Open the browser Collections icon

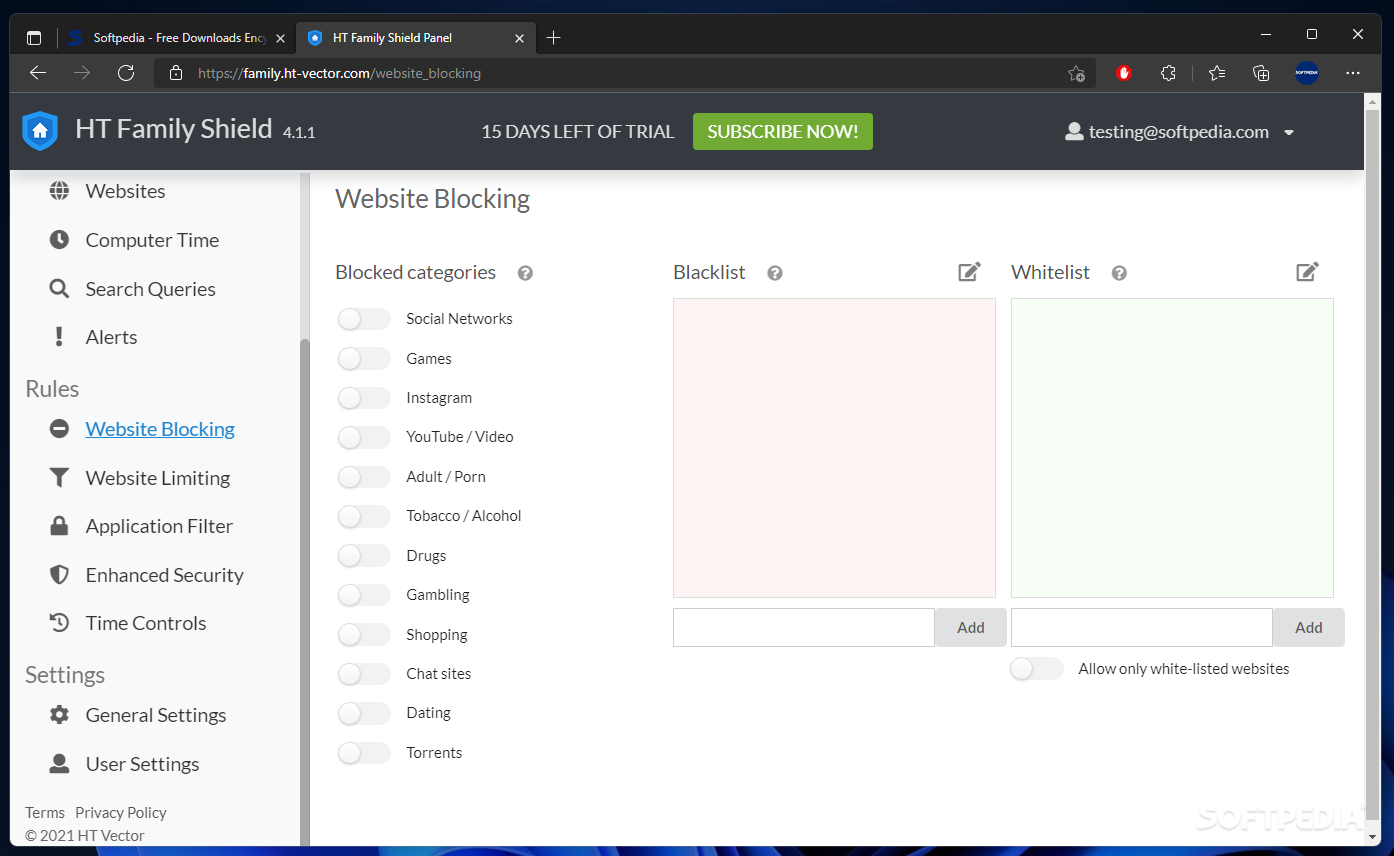pos(1261,73)
